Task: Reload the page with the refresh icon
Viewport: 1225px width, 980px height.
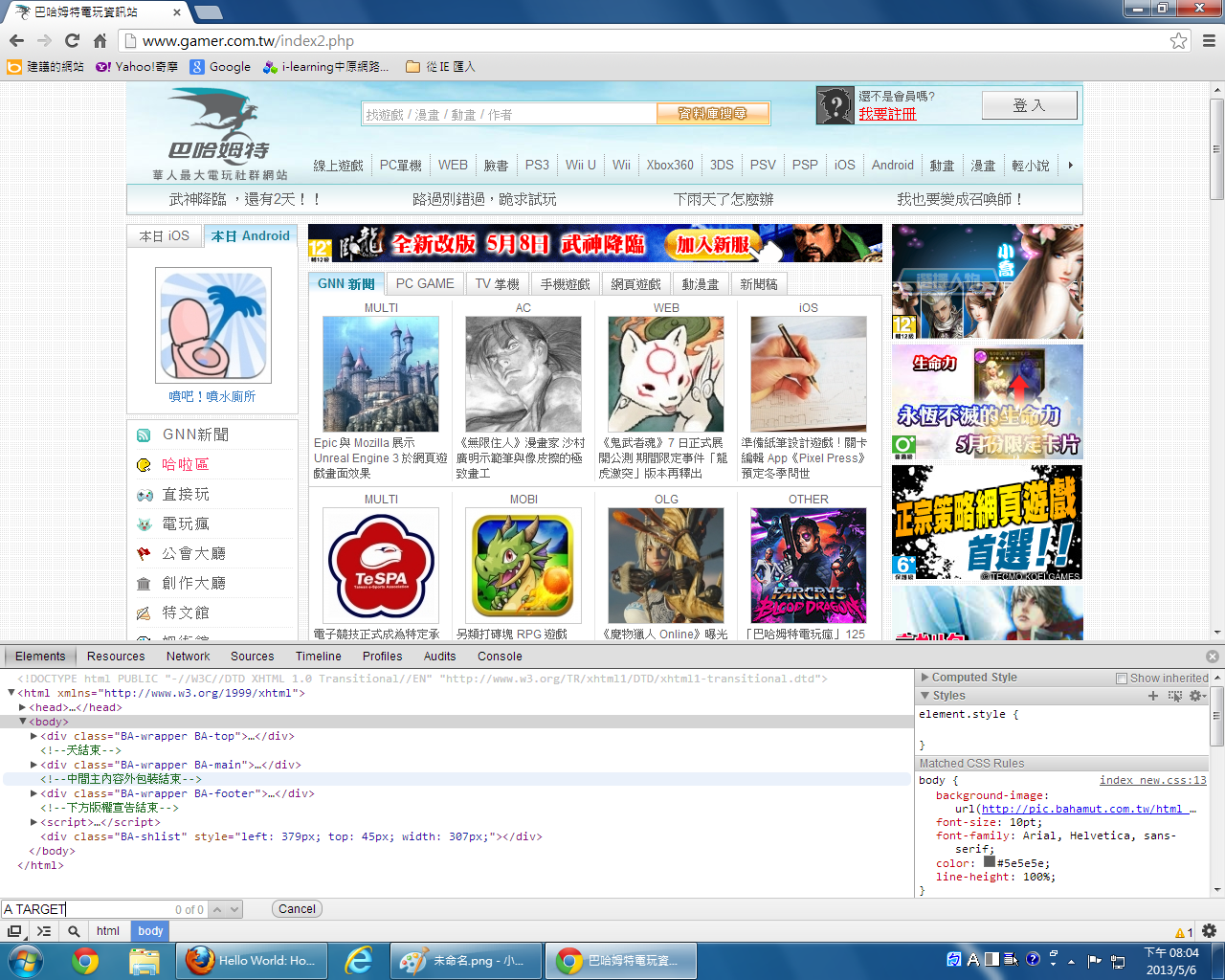Action: 72,40
